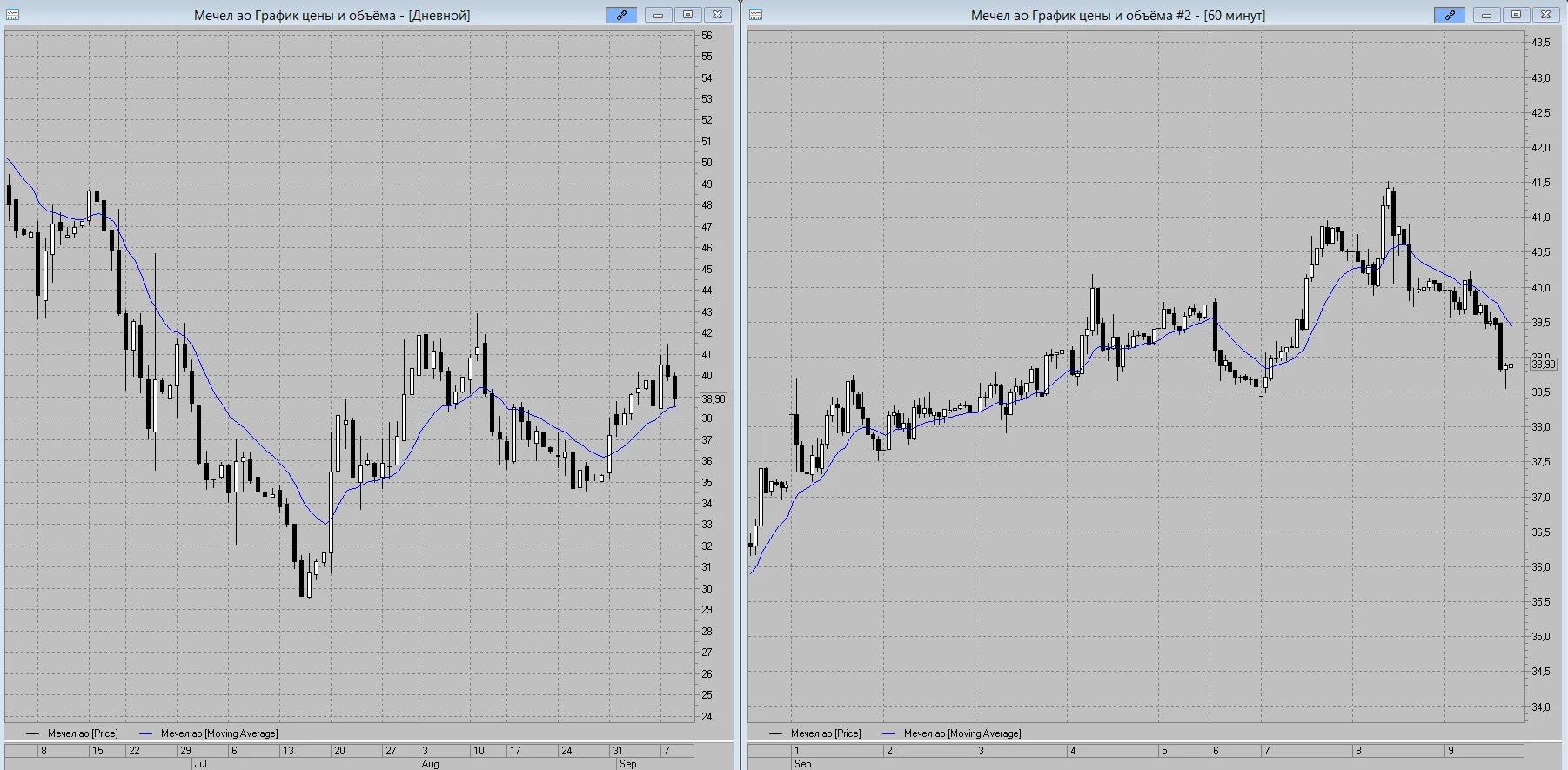Click the 40,0 price level on the 60-minute axis
The width and height of the screenshot is (1568, 770).
click(1541, 288)
